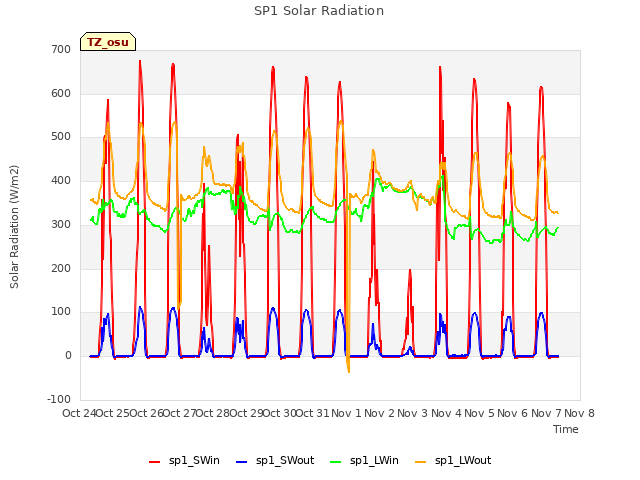Click the Nov 8 x-axis label
This screenshot has width=640, height=480.
tap(579, 413)
